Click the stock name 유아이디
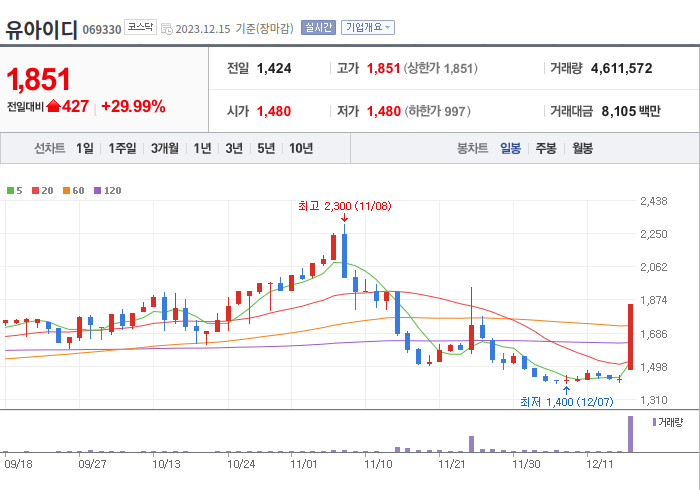 (41, 29)
